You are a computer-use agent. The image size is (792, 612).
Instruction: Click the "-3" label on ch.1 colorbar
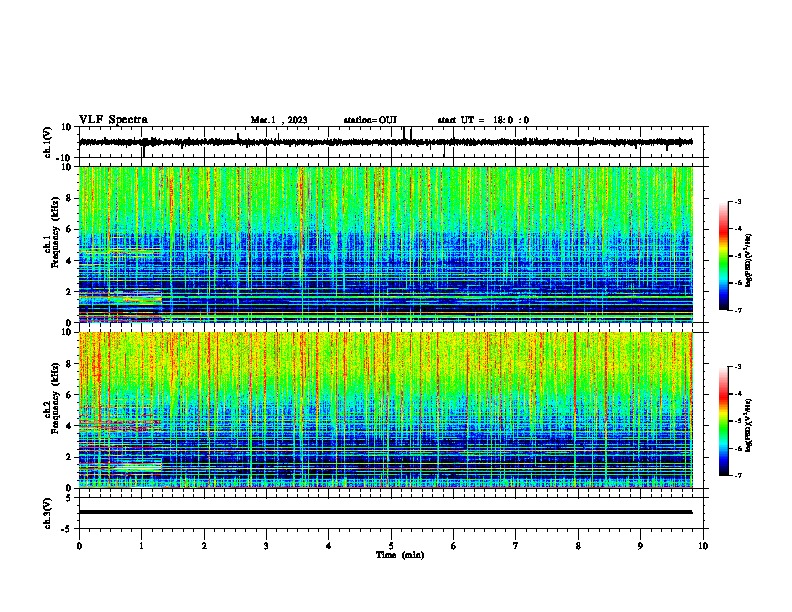click(737, 201)
